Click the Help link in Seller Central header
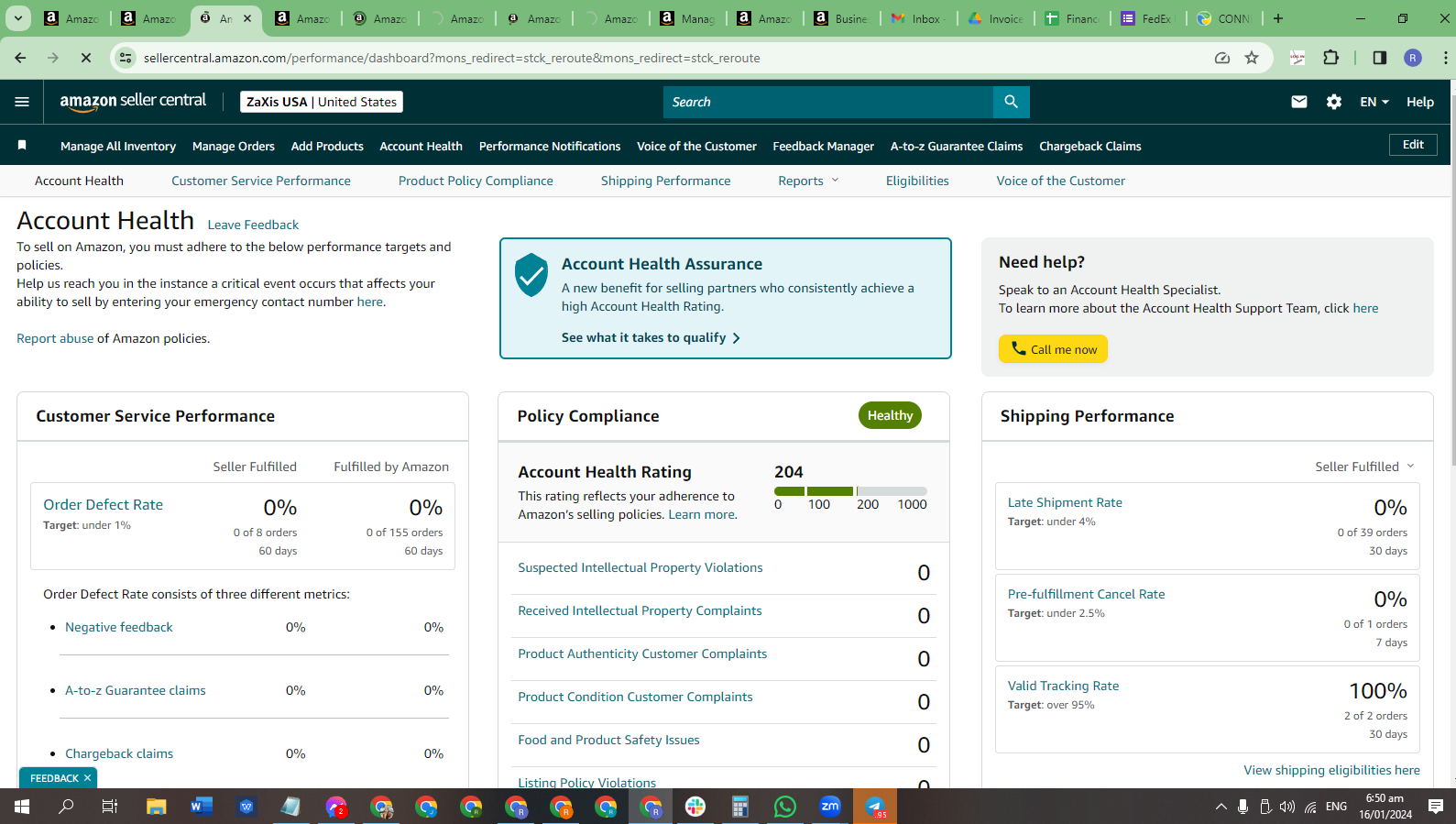 (1419, 102)
